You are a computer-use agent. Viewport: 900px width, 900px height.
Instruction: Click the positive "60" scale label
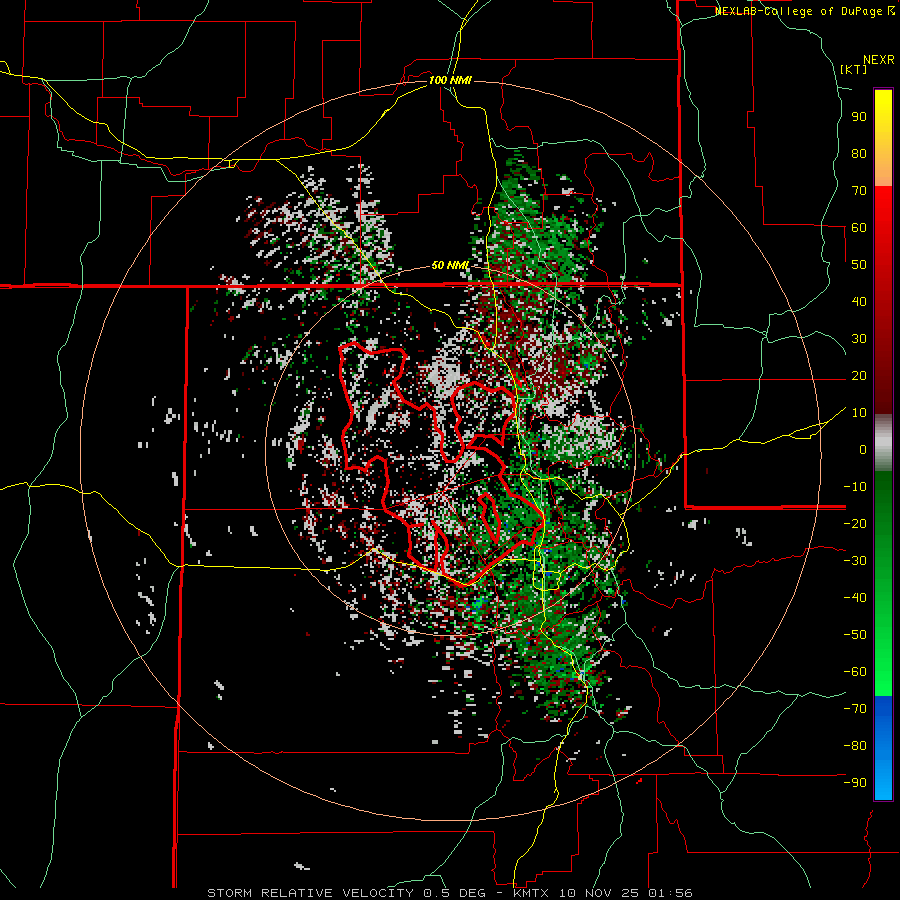click(x=859, y=227)
